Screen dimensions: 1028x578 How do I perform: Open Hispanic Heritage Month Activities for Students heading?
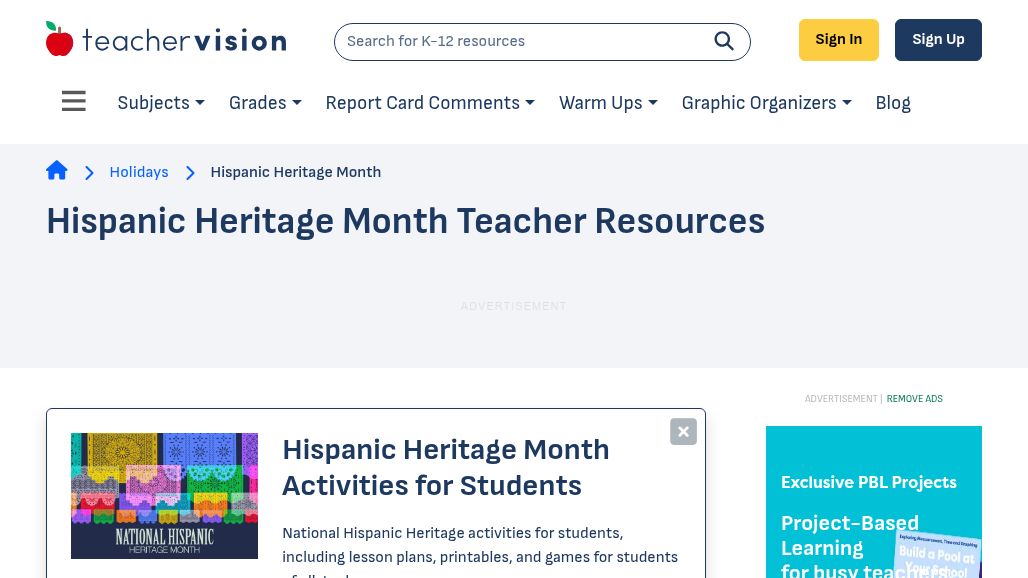click(446, 467)
